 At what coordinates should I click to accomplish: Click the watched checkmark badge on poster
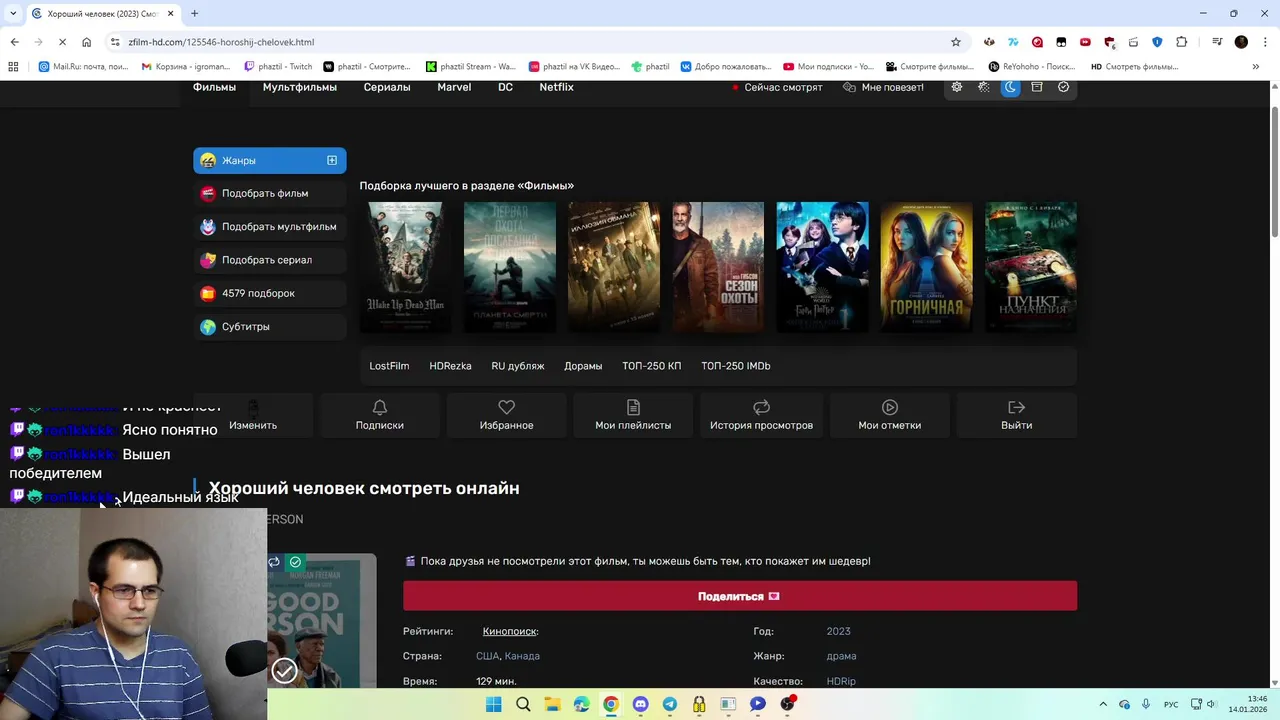(x=295, y=562)
